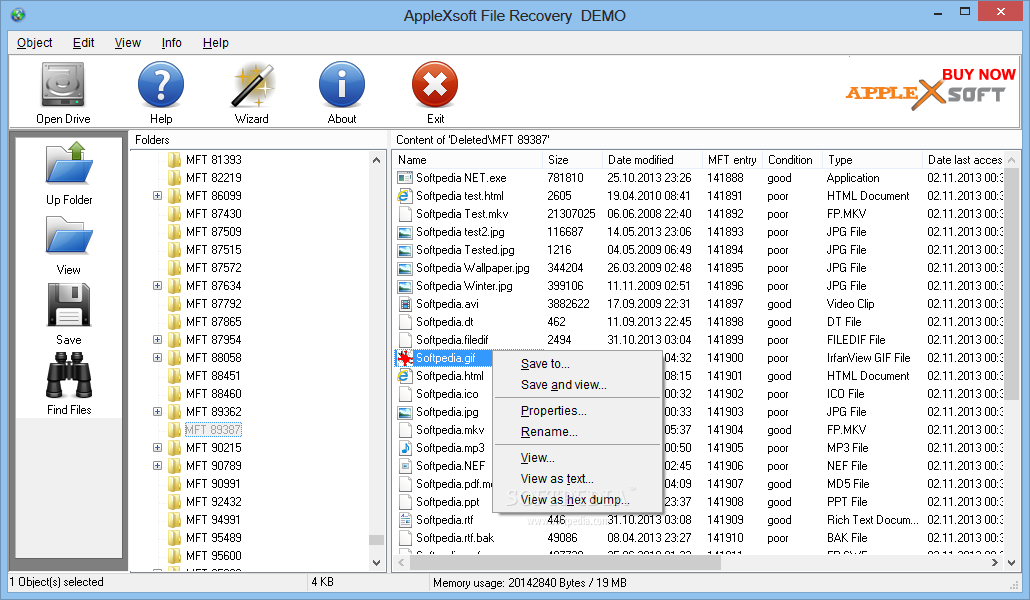Click the Softpedia.jpg image icon
Screen dimensions: 1030x600
(x=405, y=412)
